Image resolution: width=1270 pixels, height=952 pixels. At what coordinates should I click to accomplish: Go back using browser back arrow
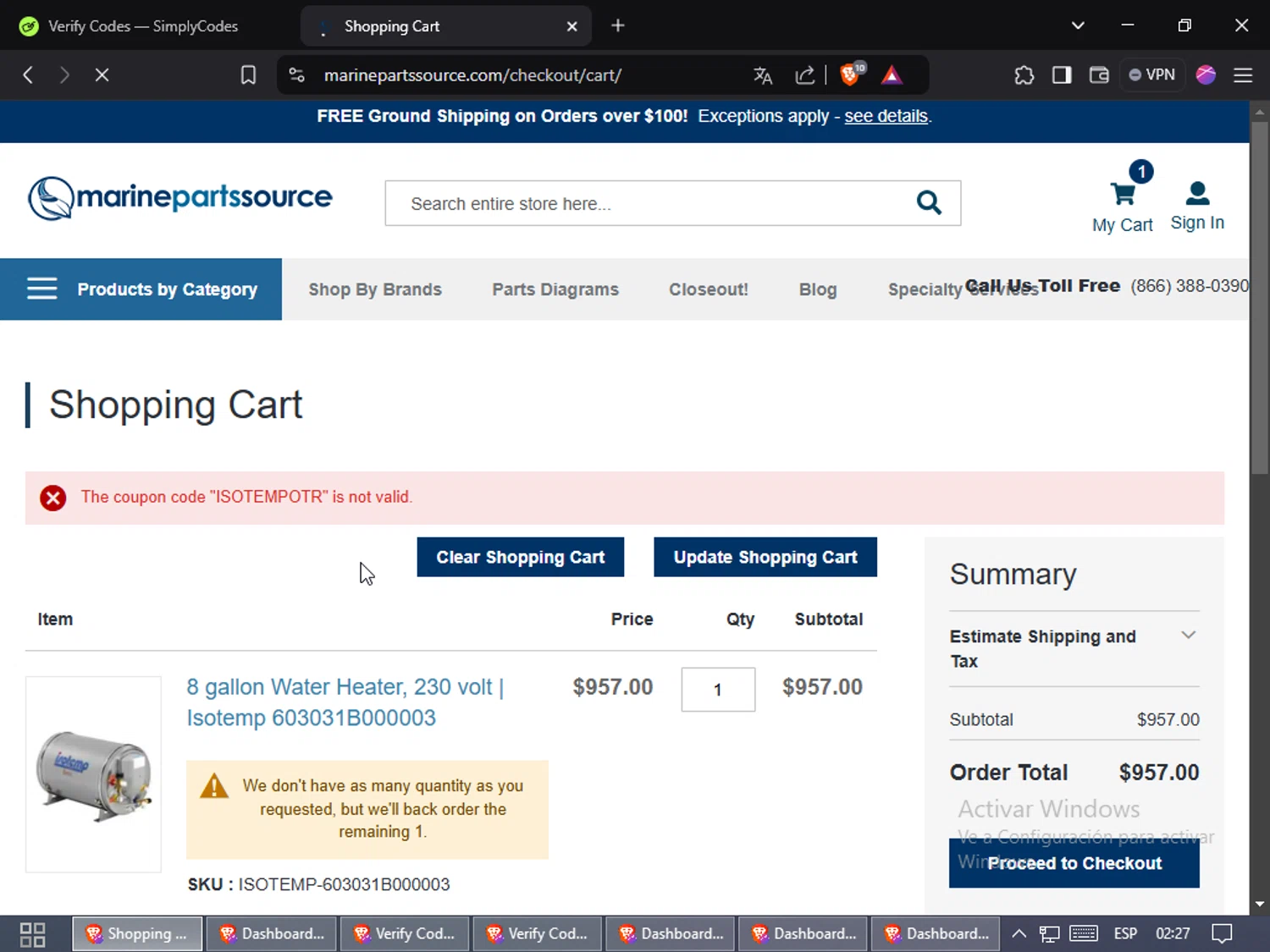(28, 75)
